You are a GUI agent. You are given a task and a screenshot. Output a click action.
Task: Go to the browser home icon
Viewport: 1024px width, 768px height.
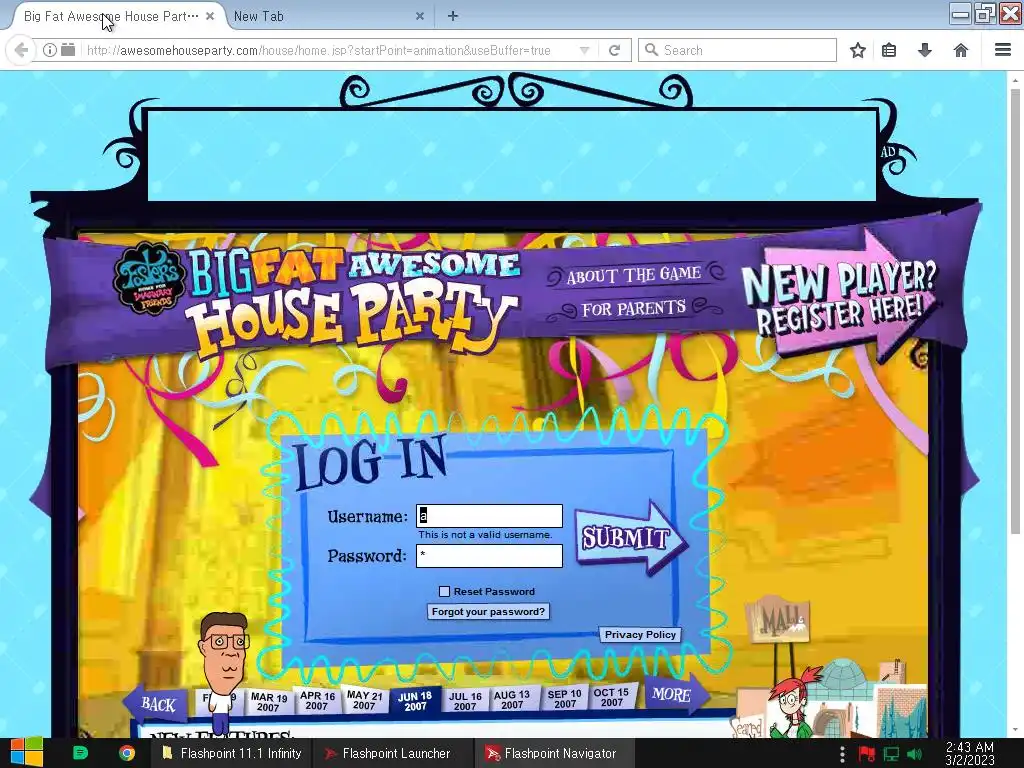pos(961,50)
